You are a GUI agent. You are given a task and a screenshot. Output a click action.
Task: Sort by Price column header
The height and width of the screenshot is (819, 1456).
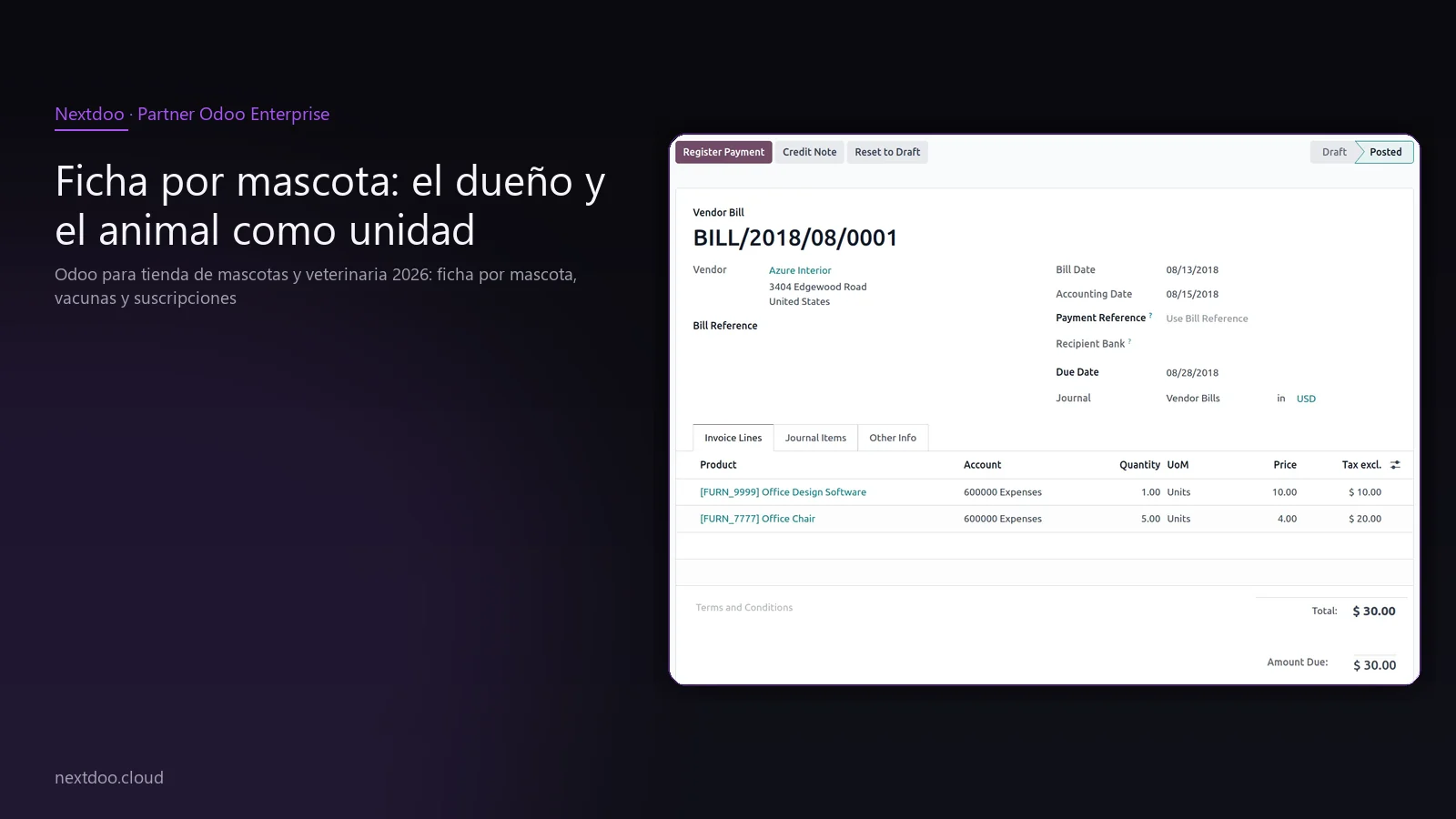click(x=1285, y=465)
